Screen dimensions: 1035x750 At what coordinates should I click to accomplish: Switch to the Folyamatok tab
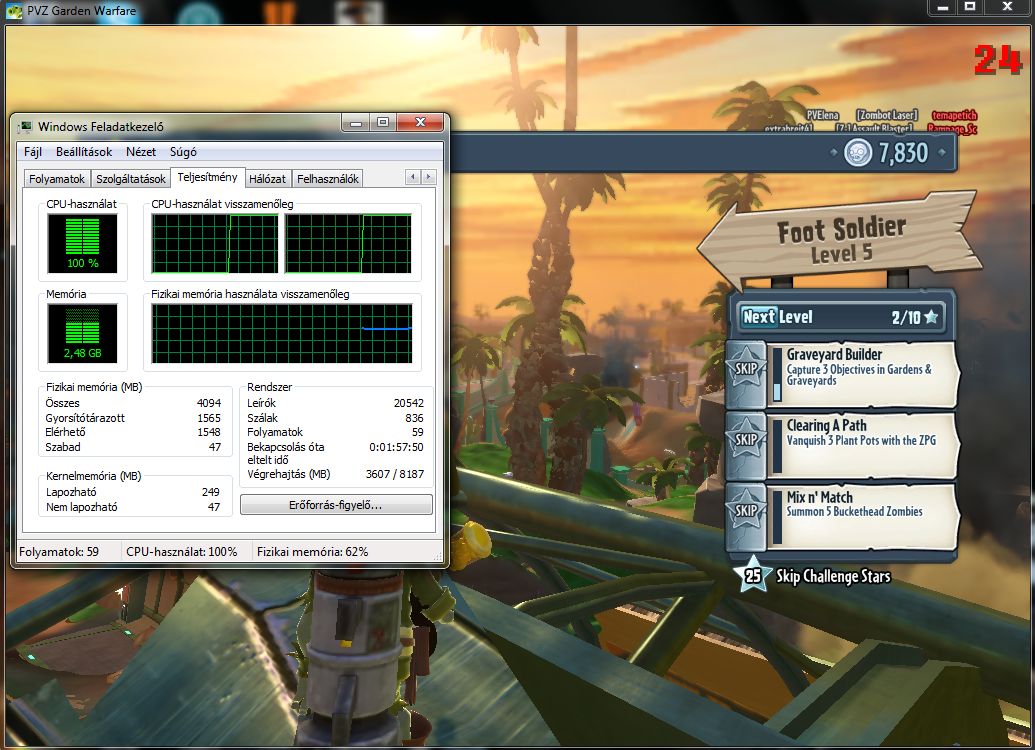(57, 178)
